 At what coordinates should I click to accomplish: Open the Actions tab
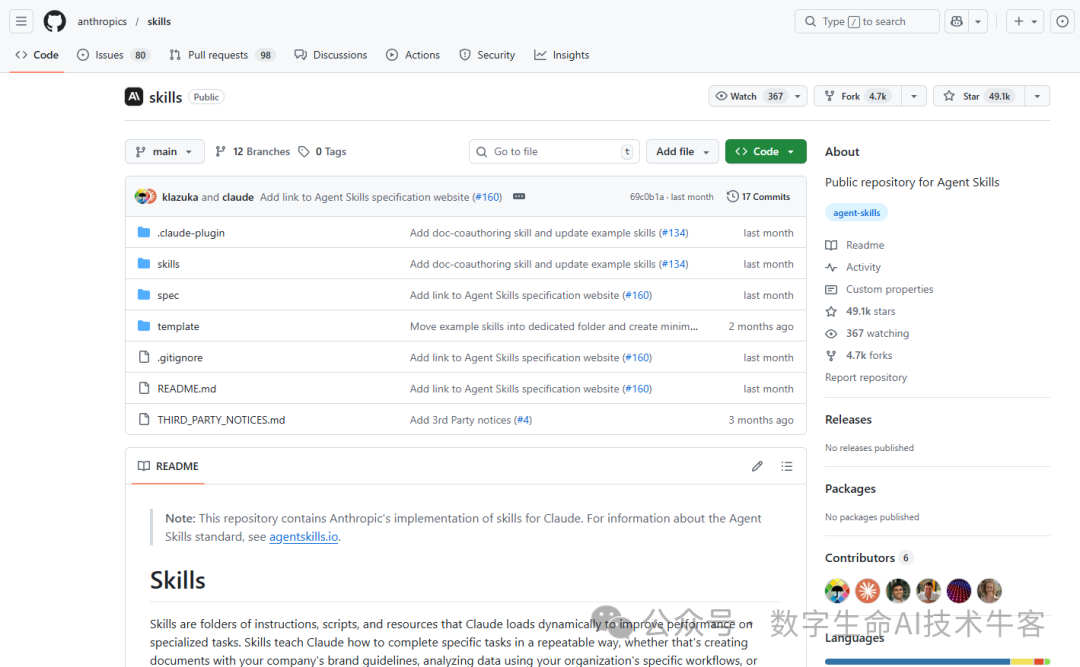(x=413, y=55)
